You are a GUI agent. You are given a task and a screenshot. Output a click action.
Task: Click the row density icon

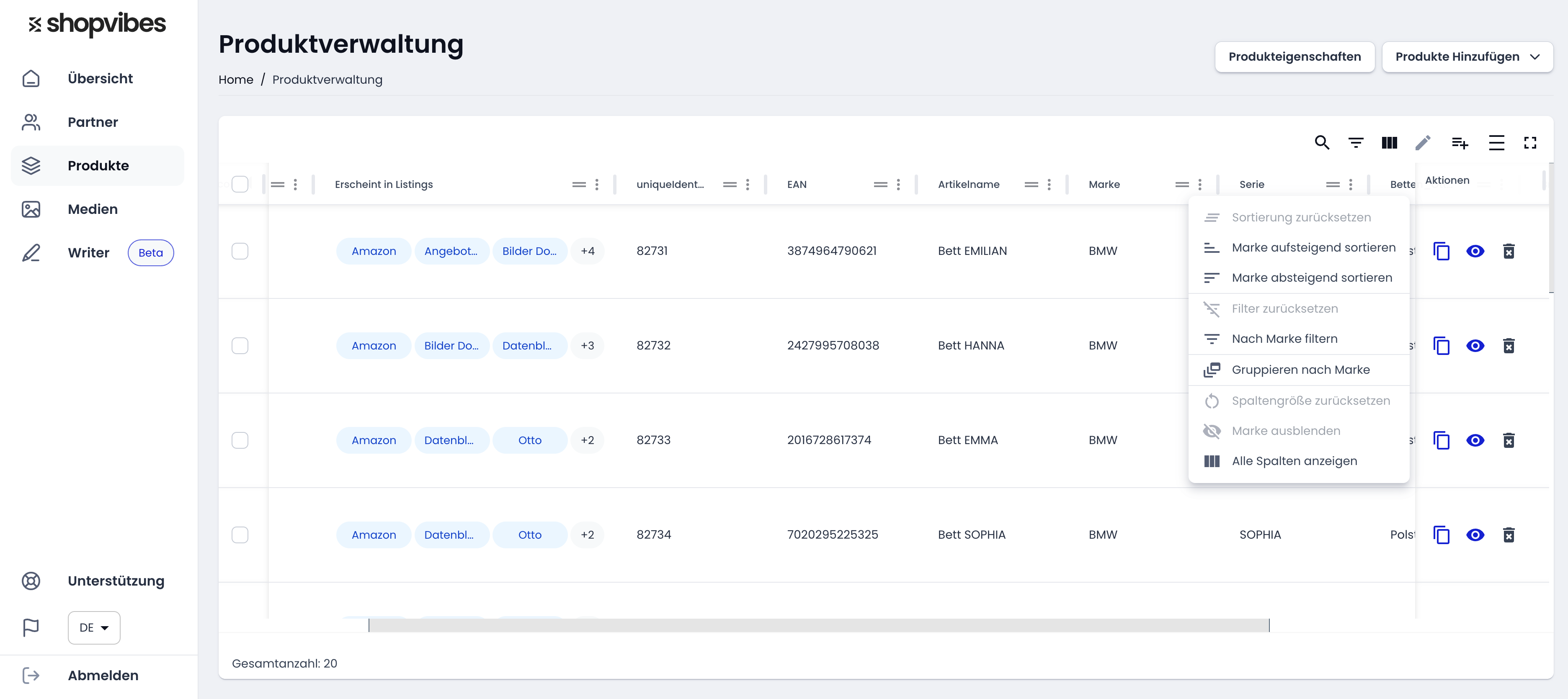point(1496,143)
